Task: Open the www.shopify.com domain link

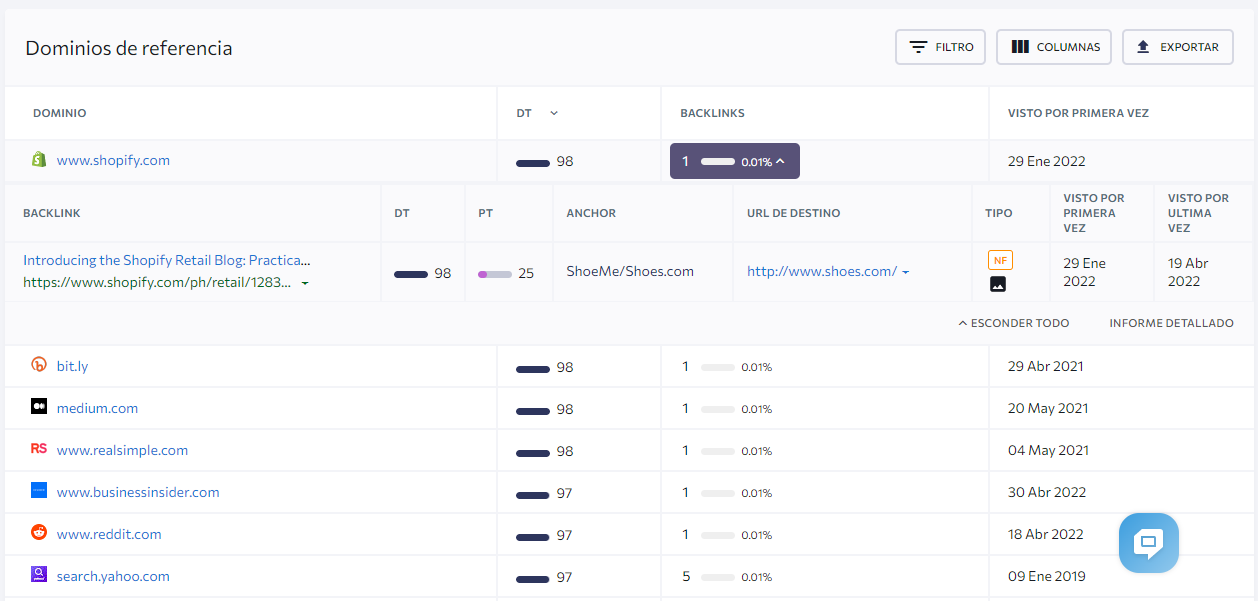Action: pyautogui.click(x=113, y=160)
